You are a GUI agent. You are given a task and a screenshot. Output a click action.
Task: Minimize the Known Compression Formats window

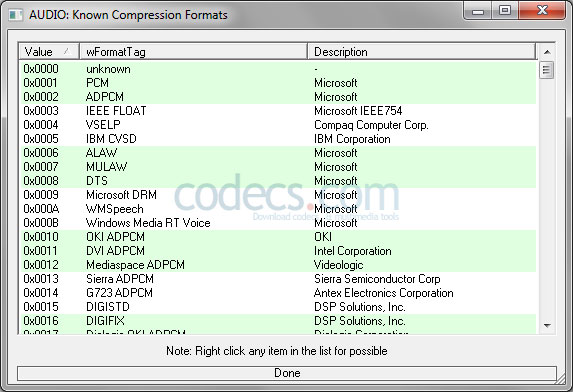(x=478, y=11)
